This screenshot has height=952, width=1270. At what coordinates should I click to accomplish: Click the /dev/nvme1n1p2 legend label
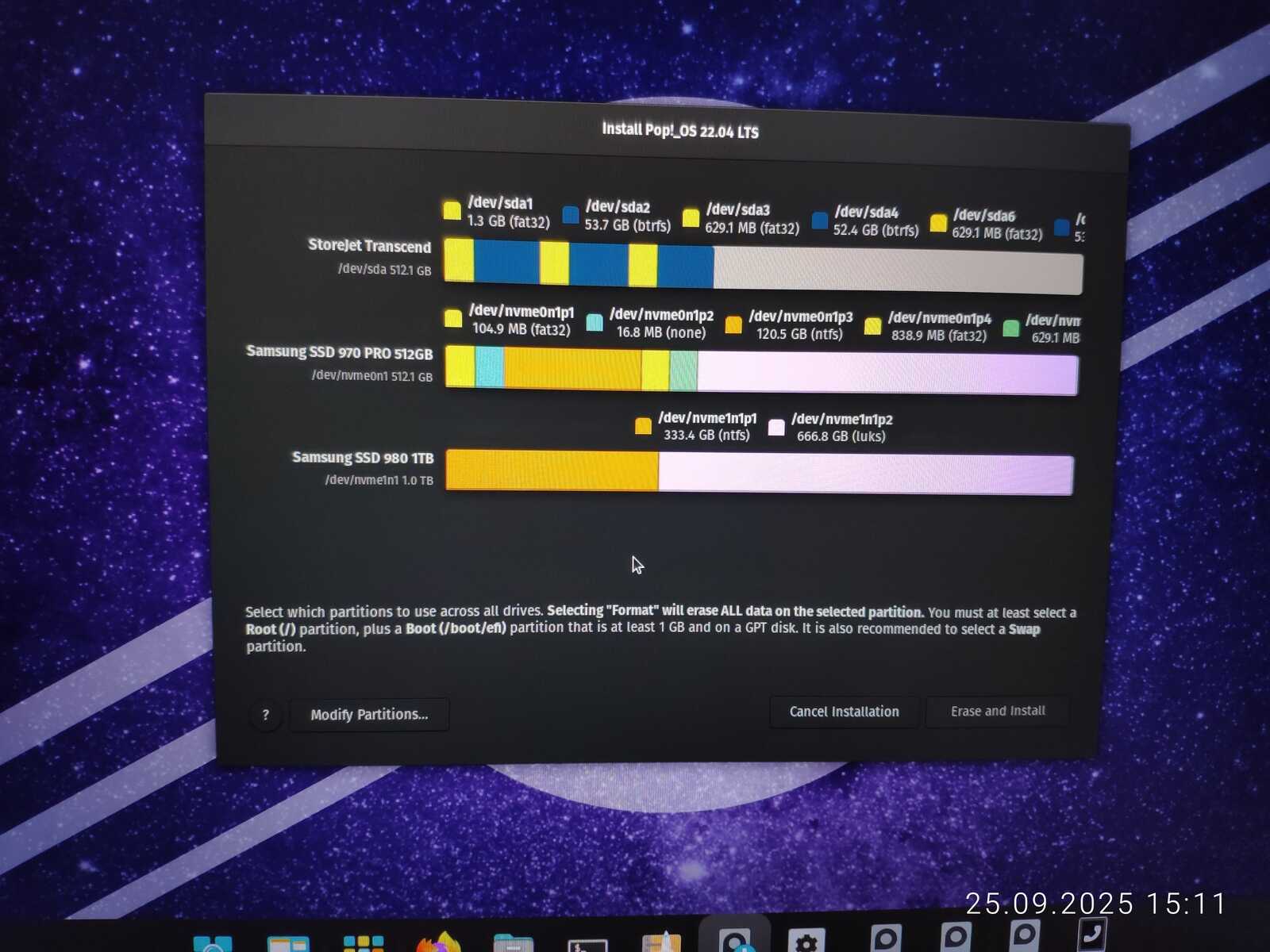coord(842,420)
